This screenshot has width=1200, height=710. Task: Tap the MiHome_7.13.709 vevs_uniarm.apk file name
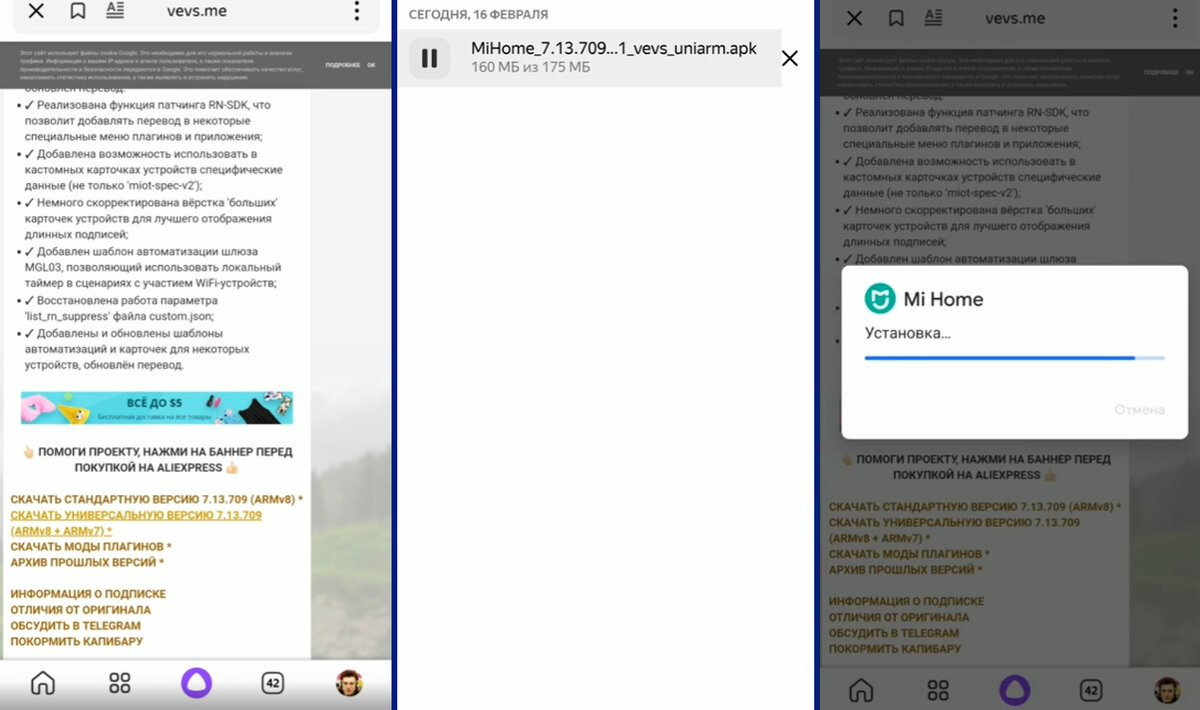[614, 48]
